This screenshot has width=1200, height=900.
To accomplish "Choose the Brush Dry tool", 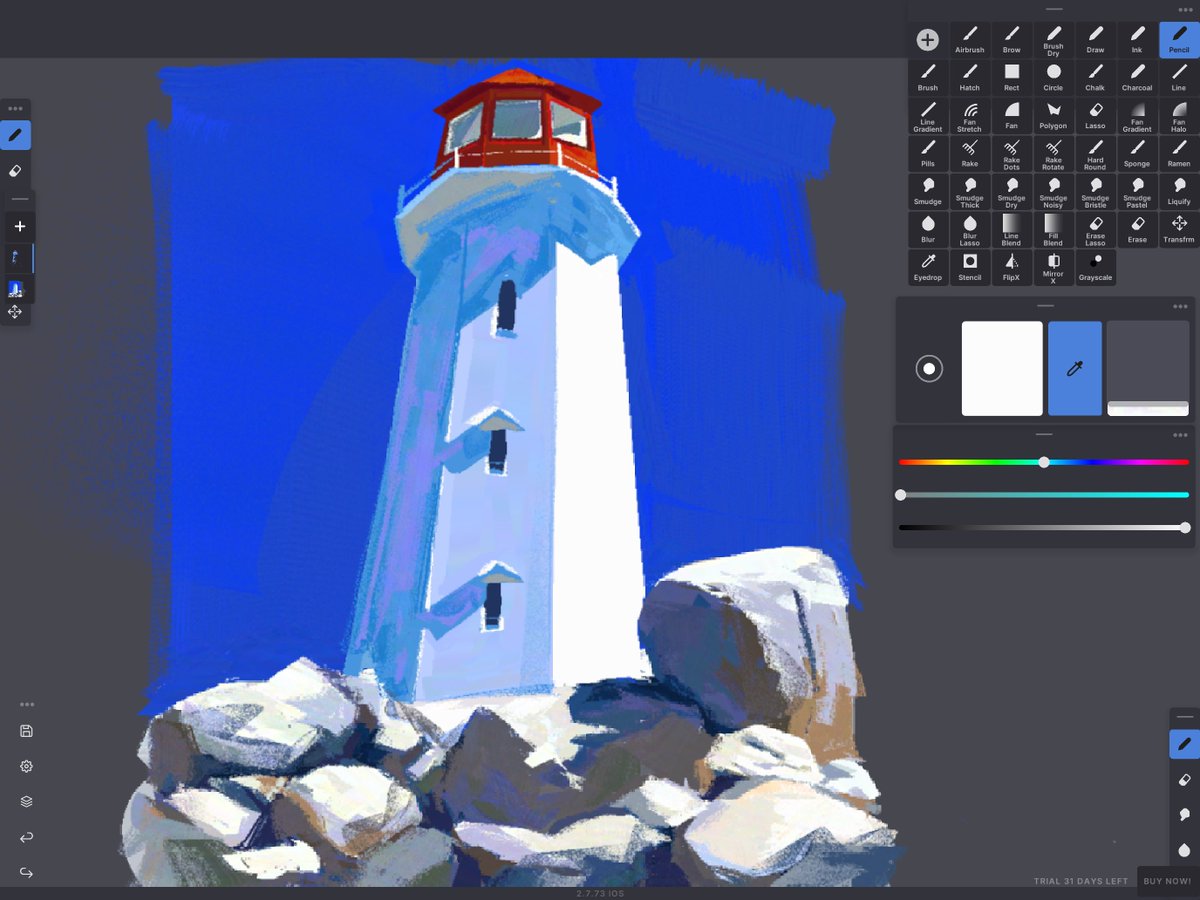I will (1053, 40).
